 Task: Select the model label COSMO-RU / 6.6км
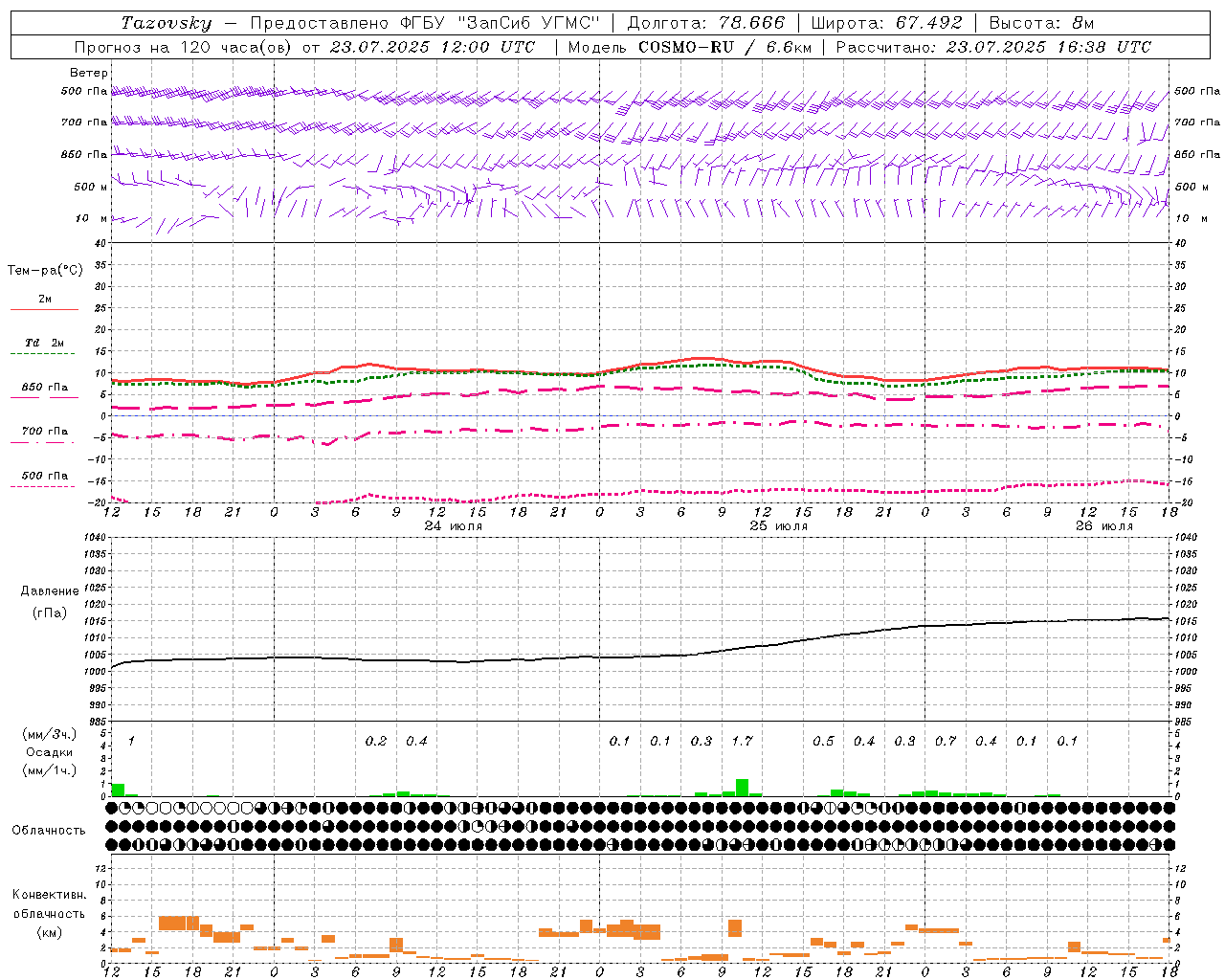click(x=724, y=47)
